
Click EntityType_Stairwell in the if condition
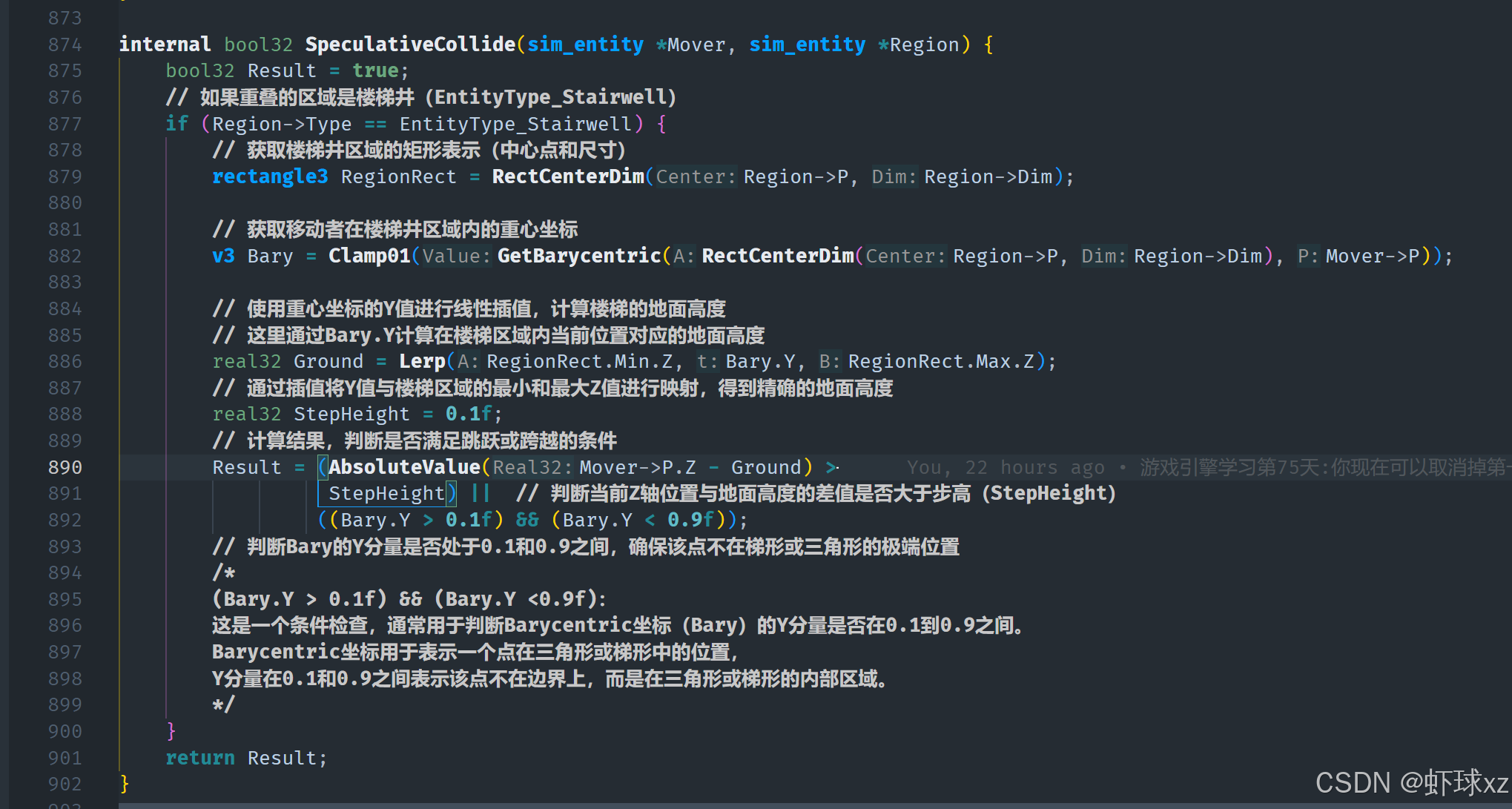click(515, 124)
